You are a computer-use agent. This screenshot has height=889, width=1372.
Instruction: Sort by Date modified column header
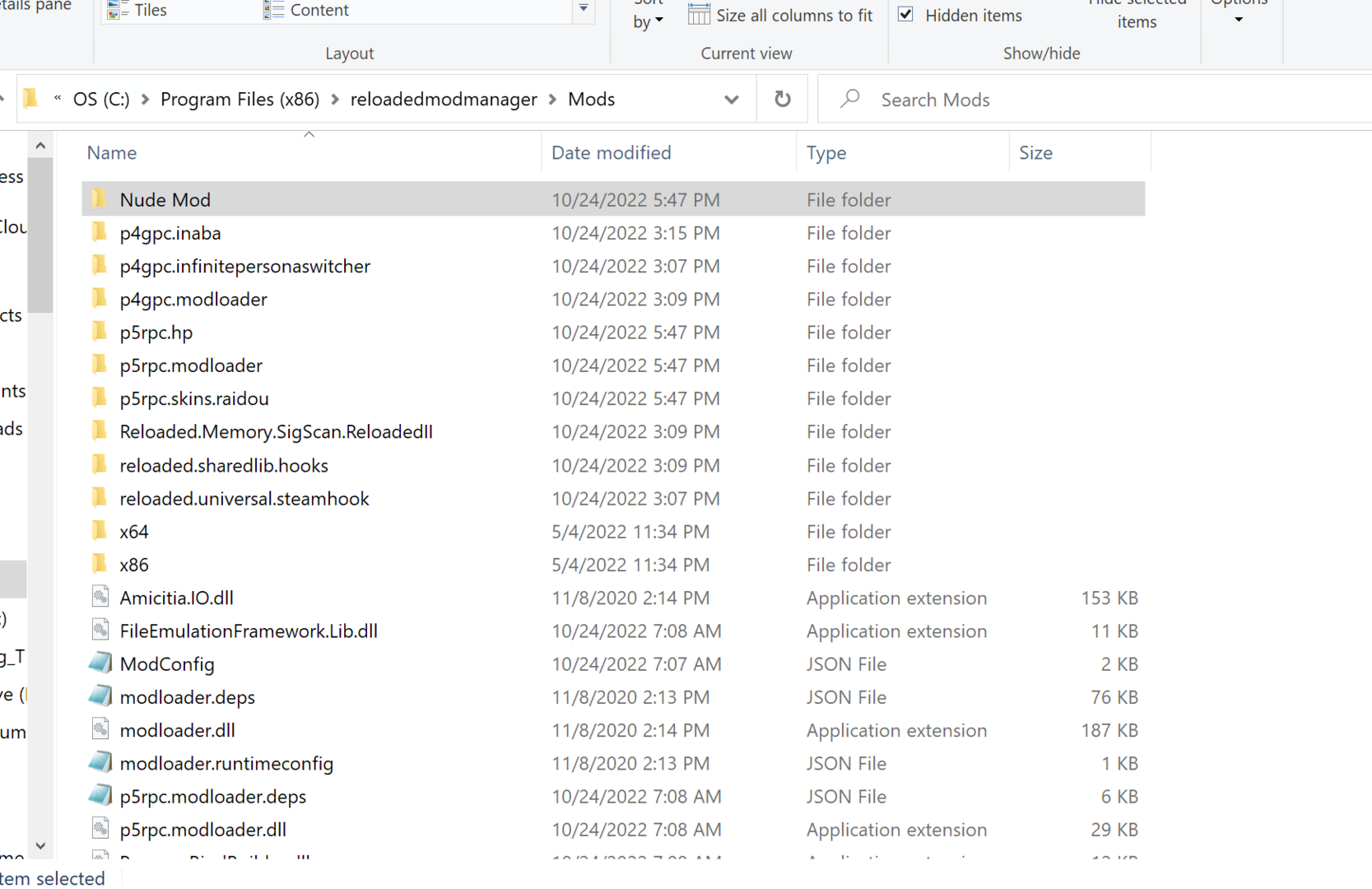[612, 152]
